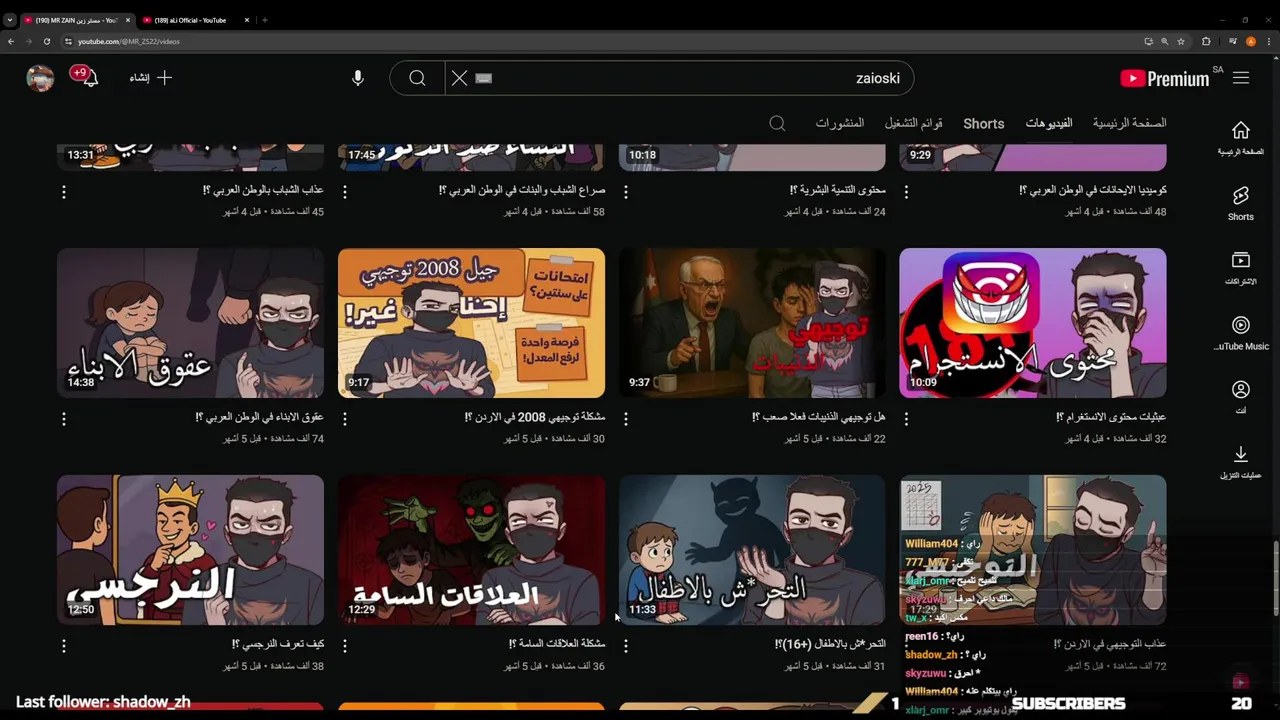Open YouTube Music in the sidebar

1241,333
